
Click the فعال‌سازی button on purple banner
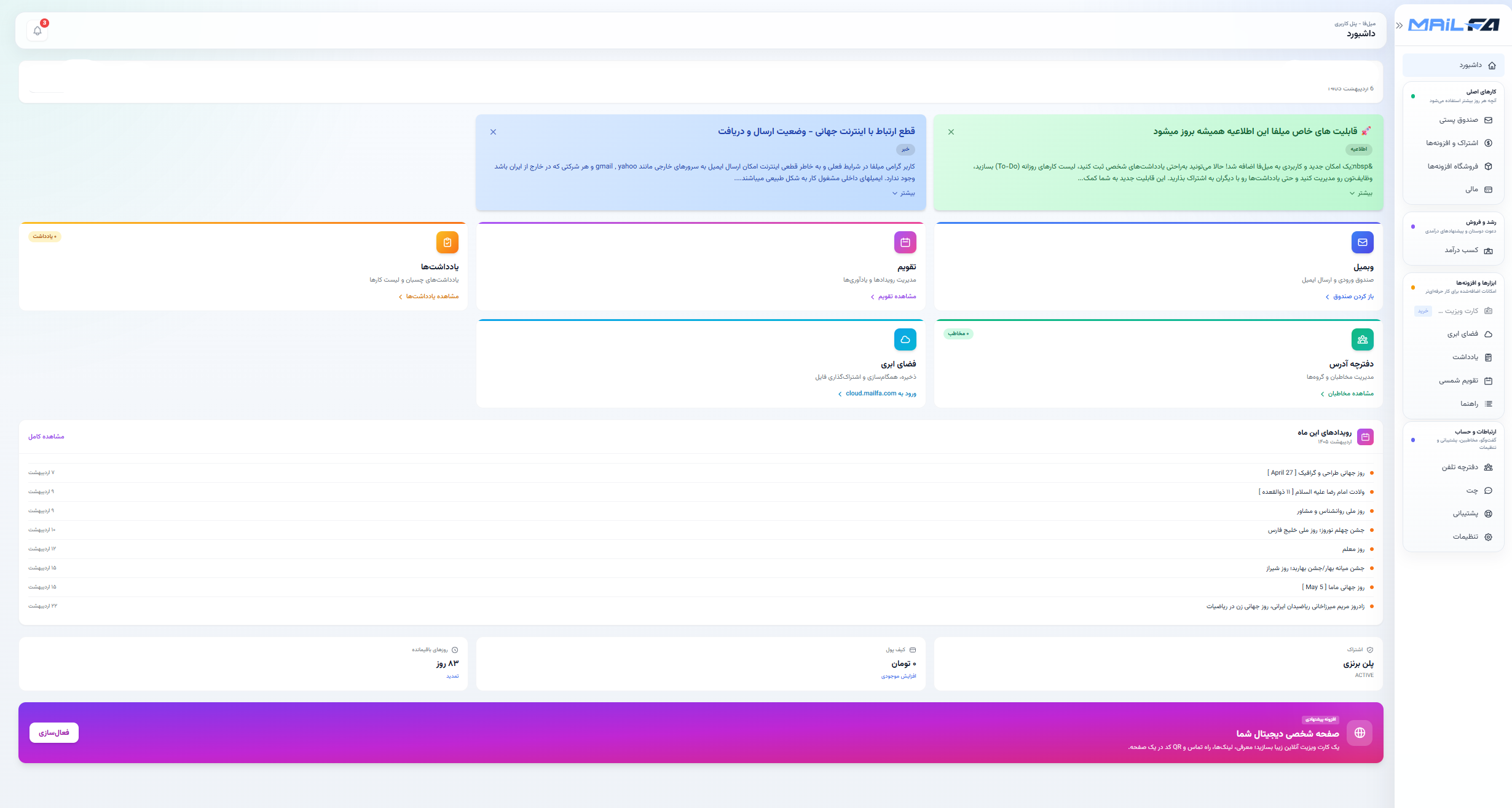(x=54, y=733)
